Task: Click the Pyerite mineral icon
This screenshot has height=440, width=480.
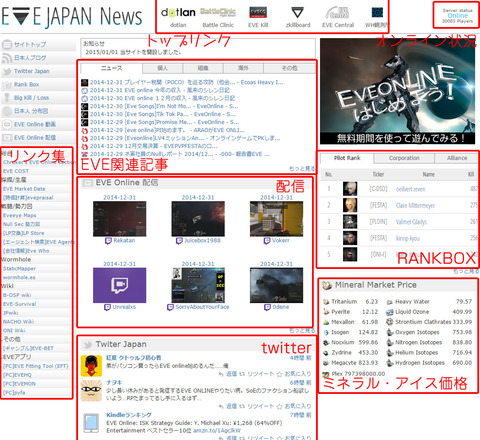Action: (326, 312)
